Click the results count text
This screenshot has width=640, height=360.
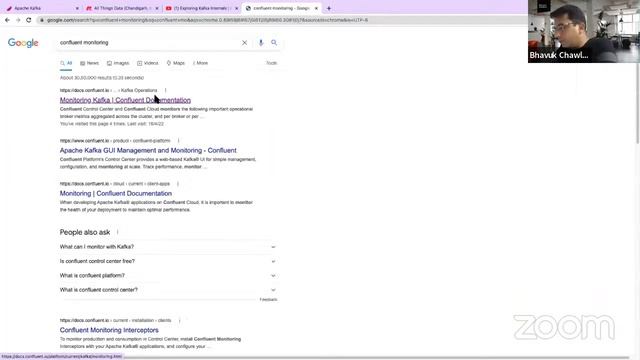point(102,78)
